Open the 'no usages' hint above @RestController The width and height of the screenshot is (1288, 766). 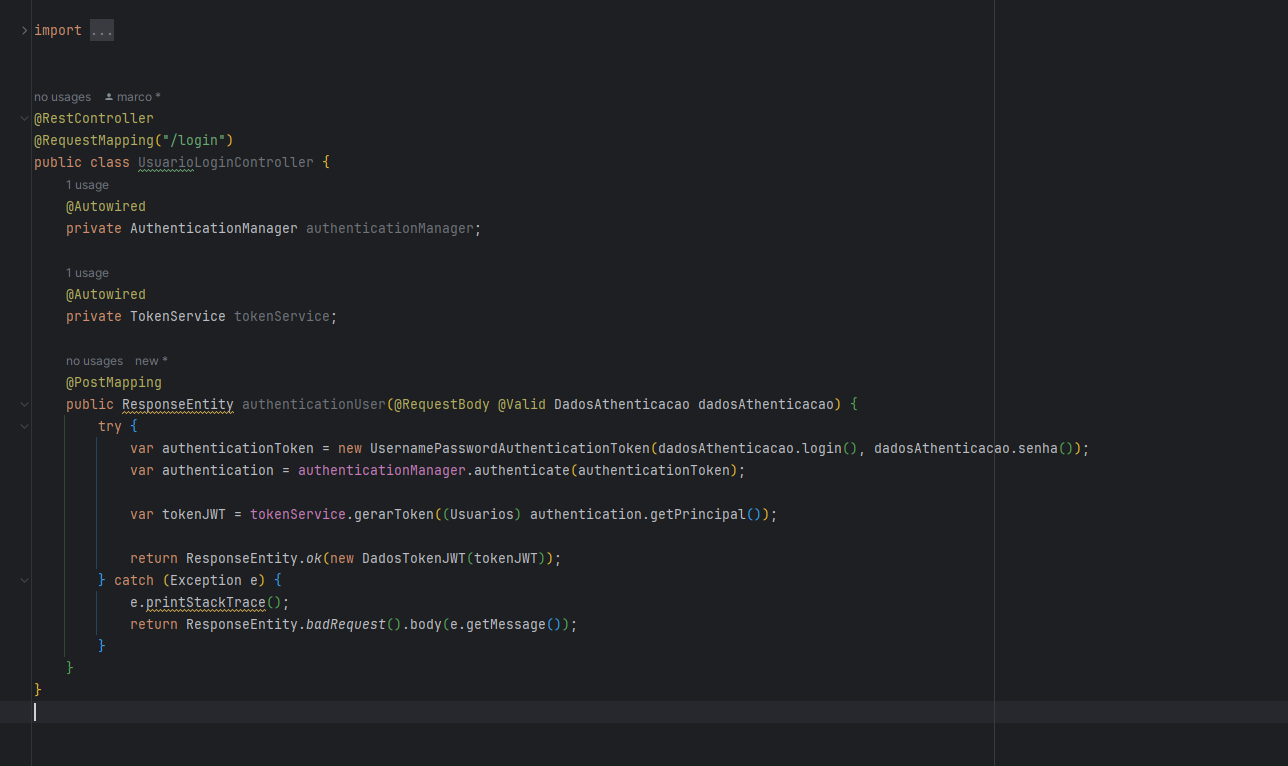(62, 97)
